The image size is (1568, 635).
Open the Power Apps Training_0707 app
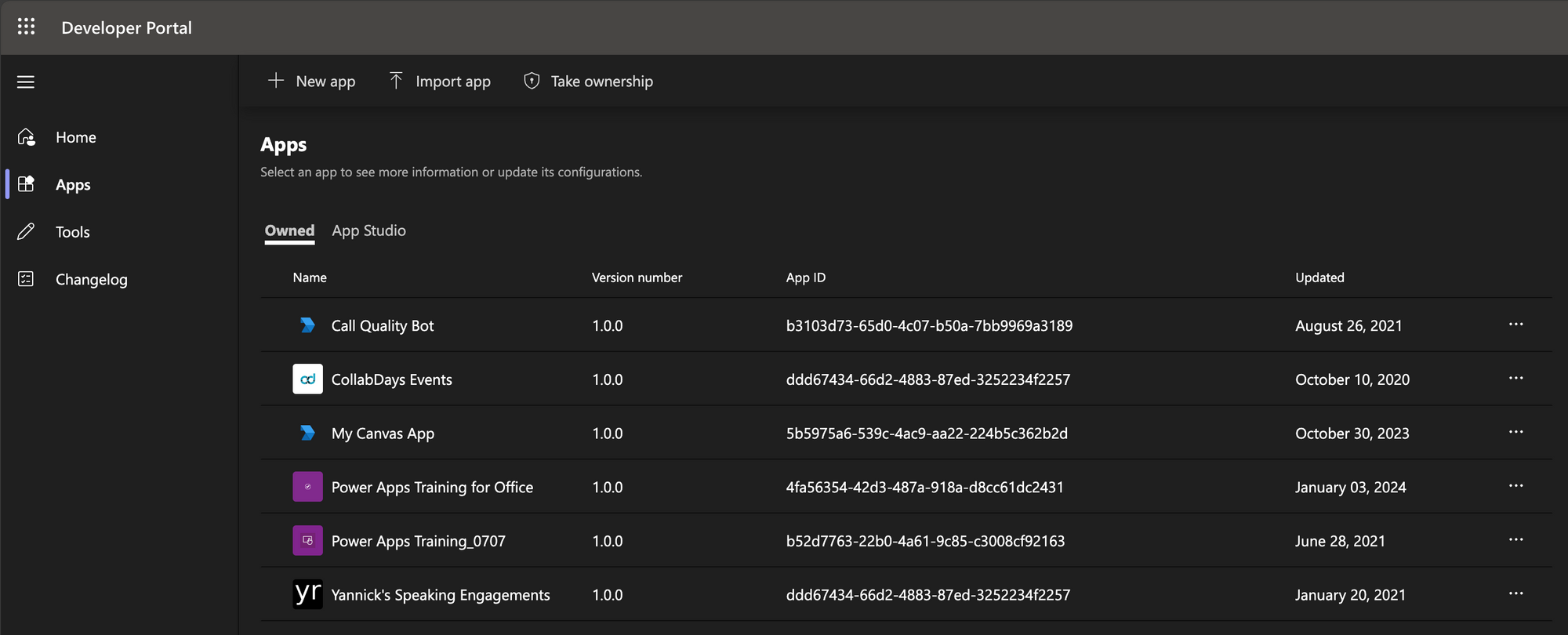click(419, 541)
